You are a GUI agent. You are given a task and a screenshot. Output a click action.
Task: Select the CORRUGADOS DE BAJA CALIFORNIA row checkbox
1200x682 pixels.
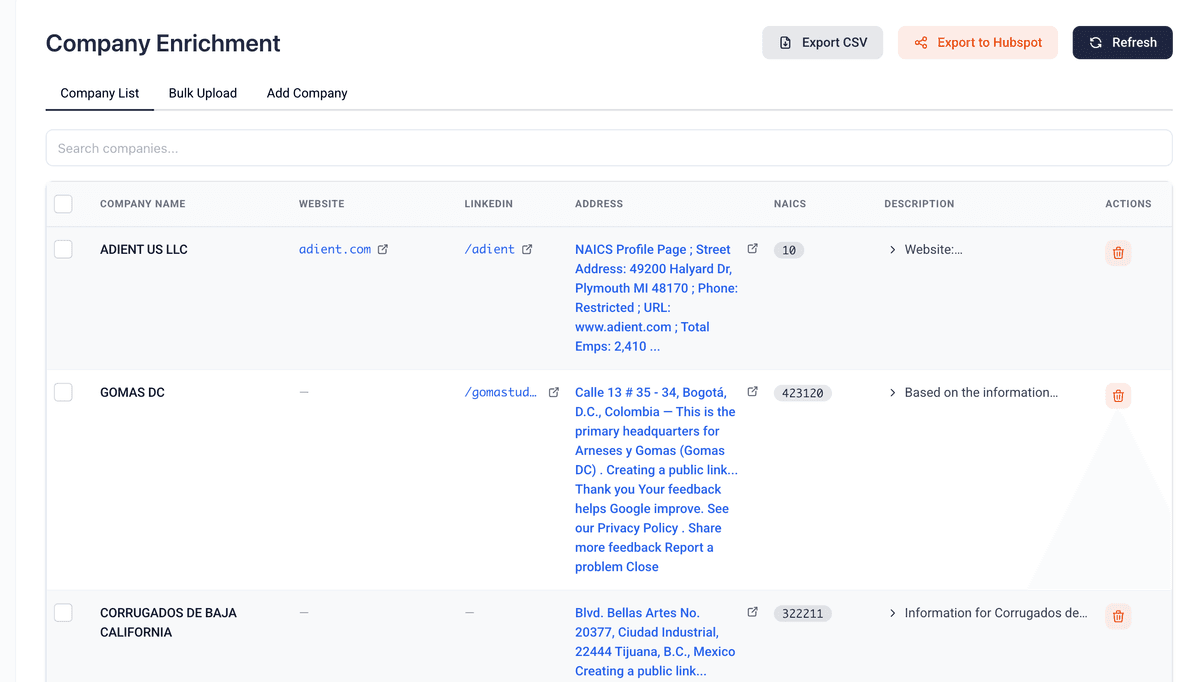63,613
